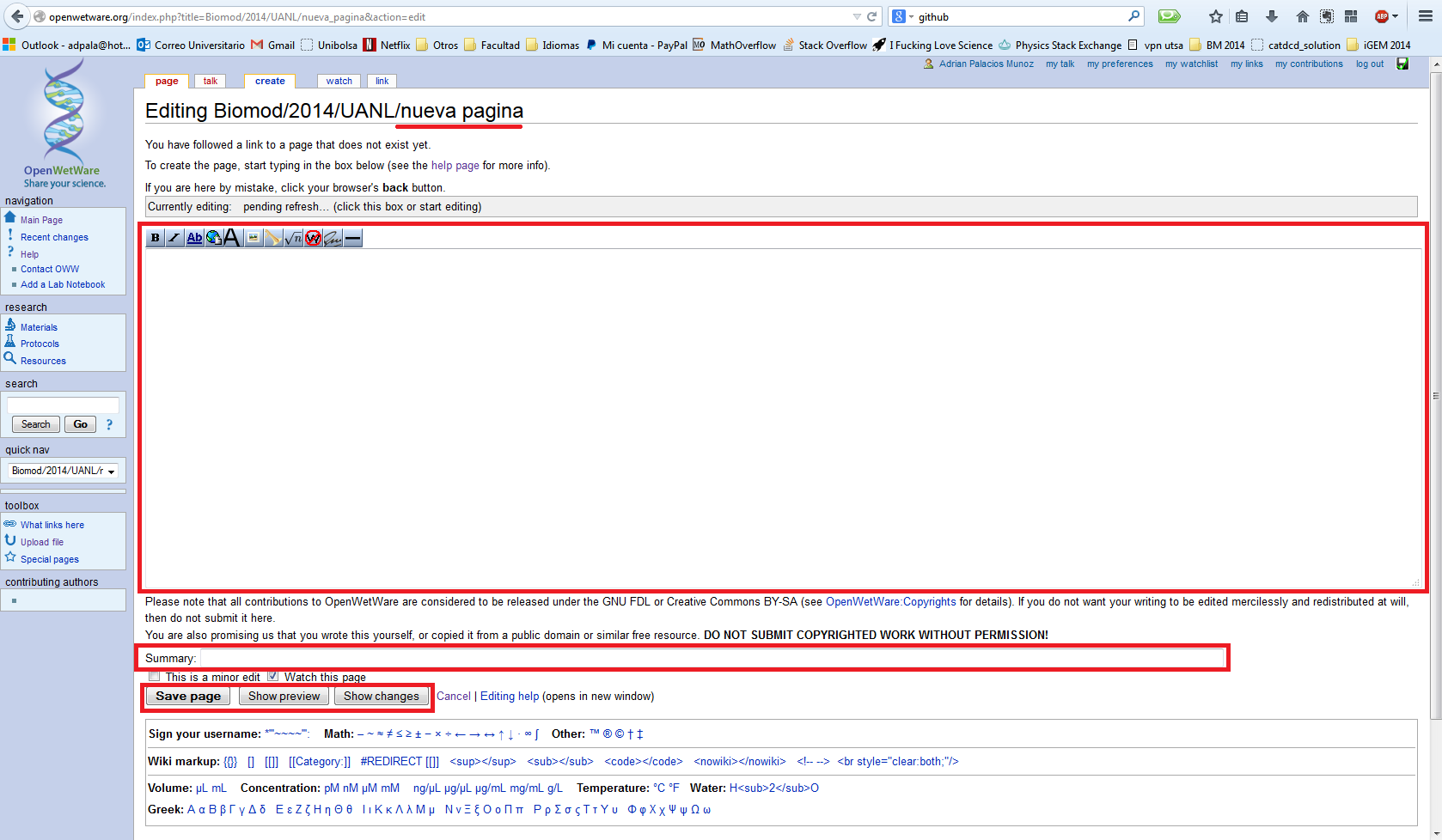Uncheck the 'Watch this page' checkbox
1442x840 pixels.
coord(273,677)
